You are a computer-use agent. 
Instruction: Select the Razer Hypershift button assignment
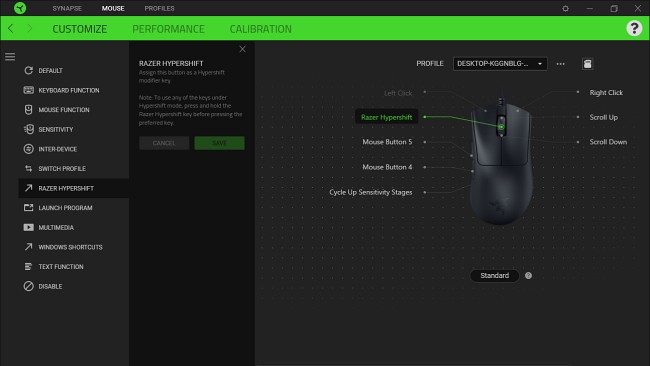pyautogui.click(x=386, y=117)
